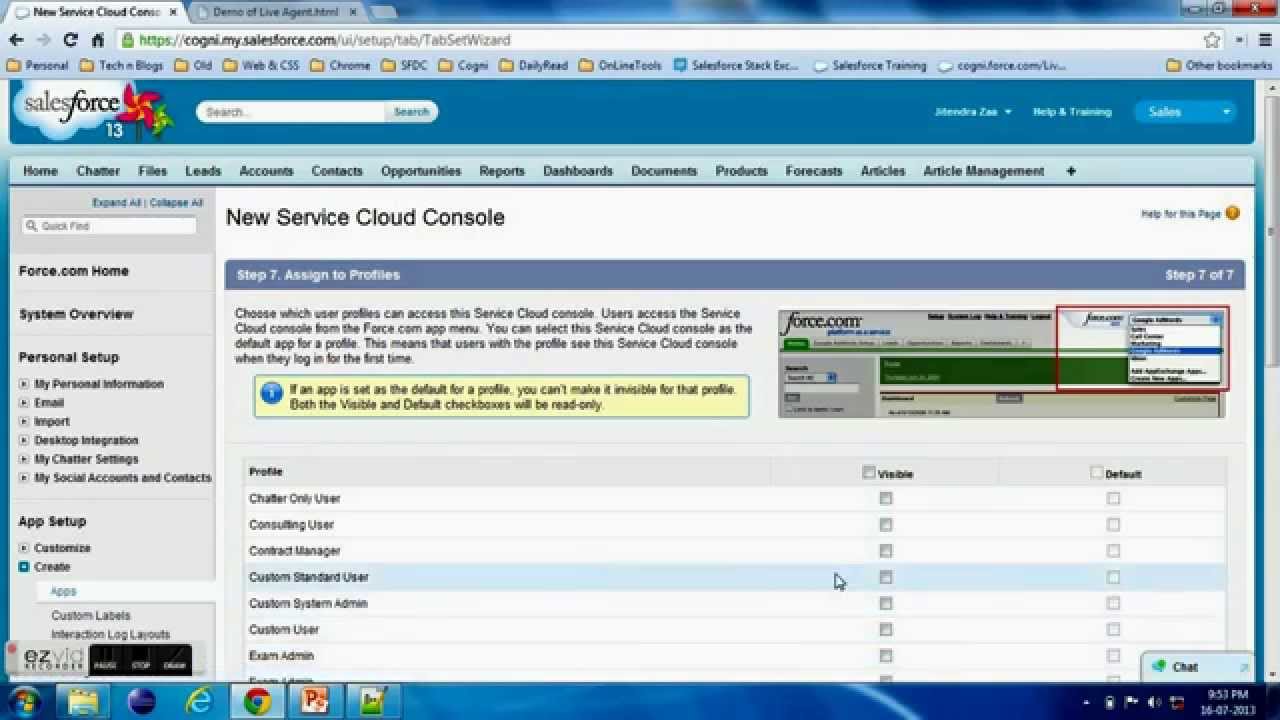
Task: Switch to Chrome on the taskbar
Action: (257, 701)
